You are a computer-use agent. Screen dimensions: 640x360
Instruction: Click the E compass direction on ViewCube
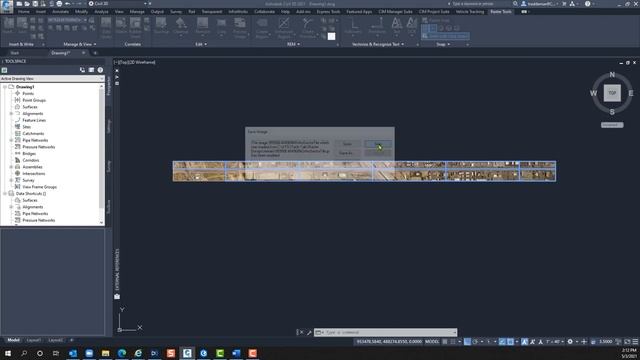coord(631,93)
